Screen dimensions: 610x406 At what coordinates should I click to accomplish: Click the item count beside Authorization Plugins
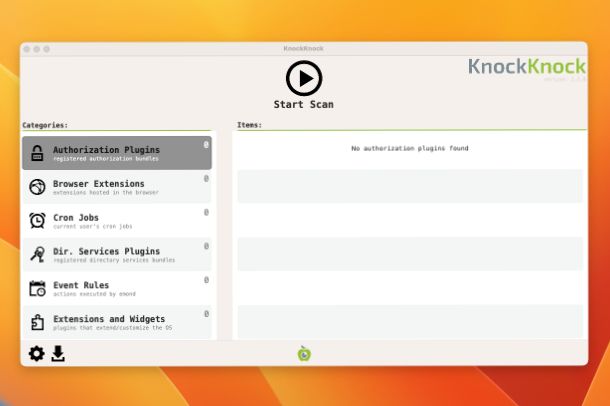tap(206, 145)
